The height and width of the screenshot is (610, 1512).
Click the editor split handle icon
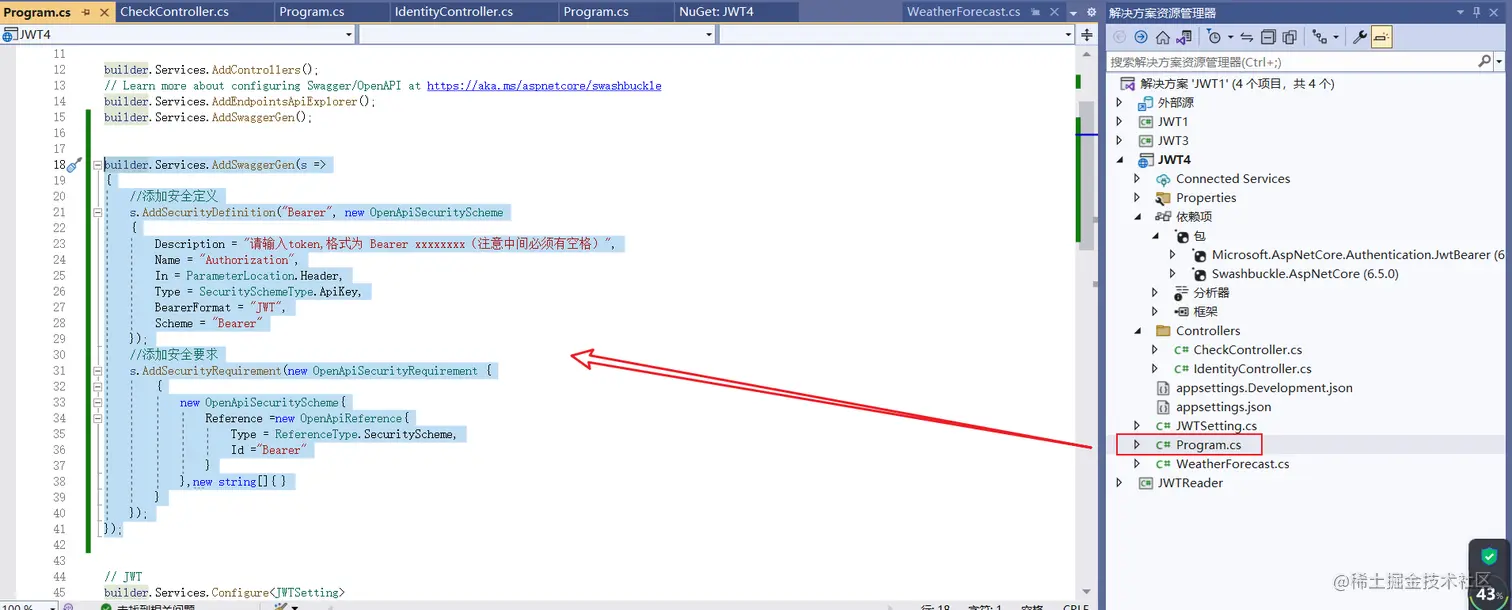1088,34
